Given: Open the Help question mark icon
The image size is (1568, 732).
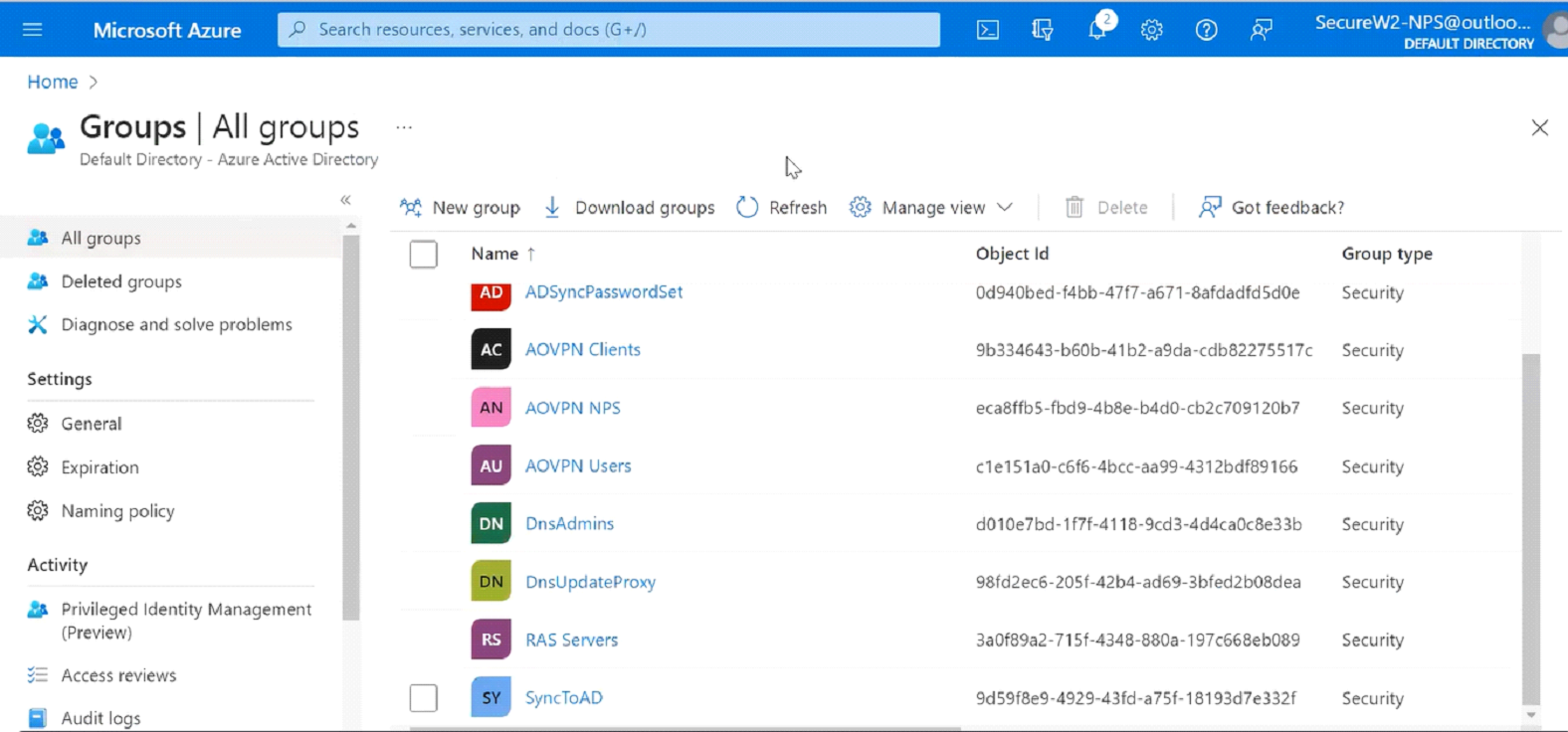Looking at the screenshot, I should [x=1206, y=30].
